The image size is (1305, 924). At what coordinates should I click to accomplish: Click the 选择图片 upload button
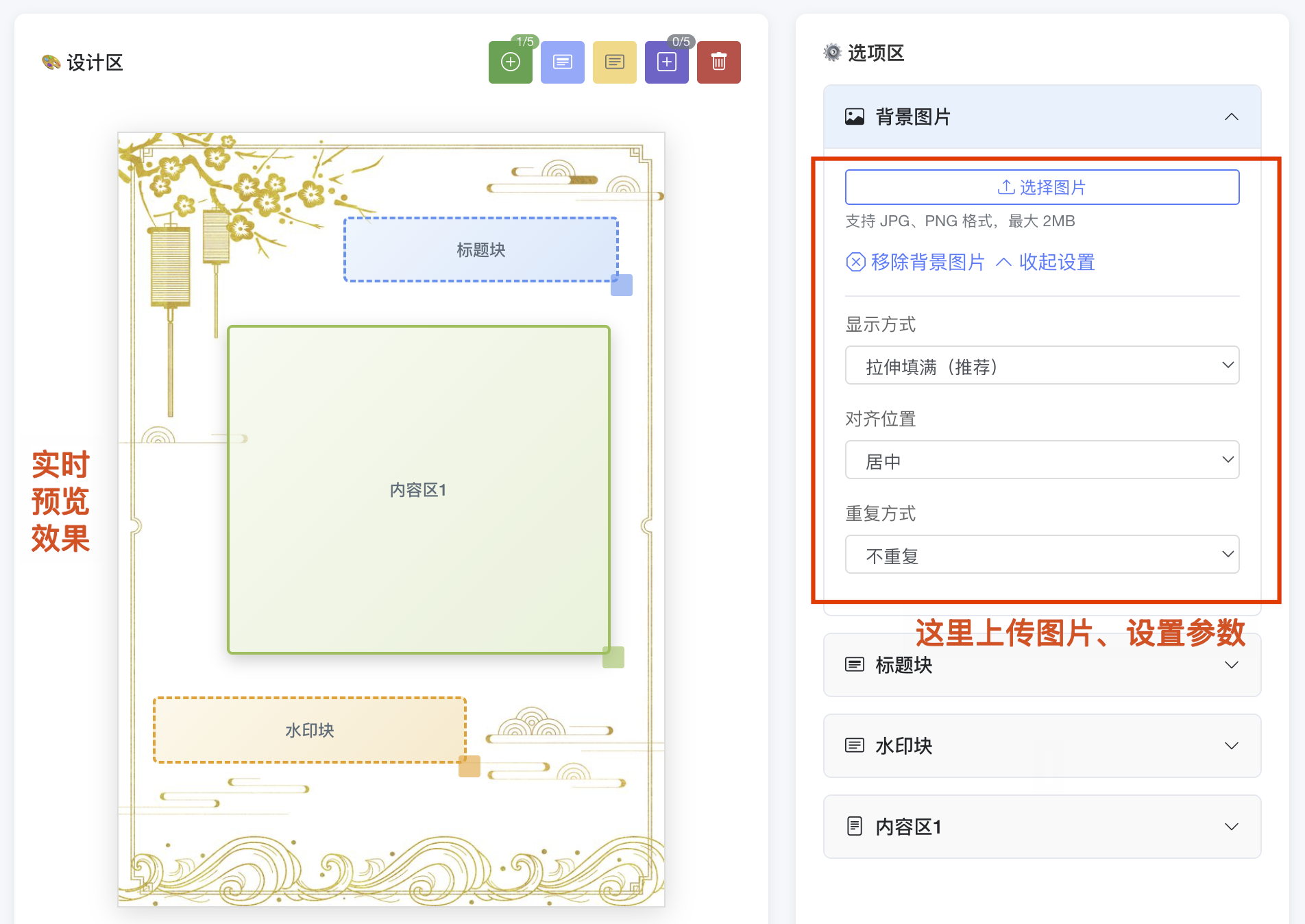(x=1042, y=187)
